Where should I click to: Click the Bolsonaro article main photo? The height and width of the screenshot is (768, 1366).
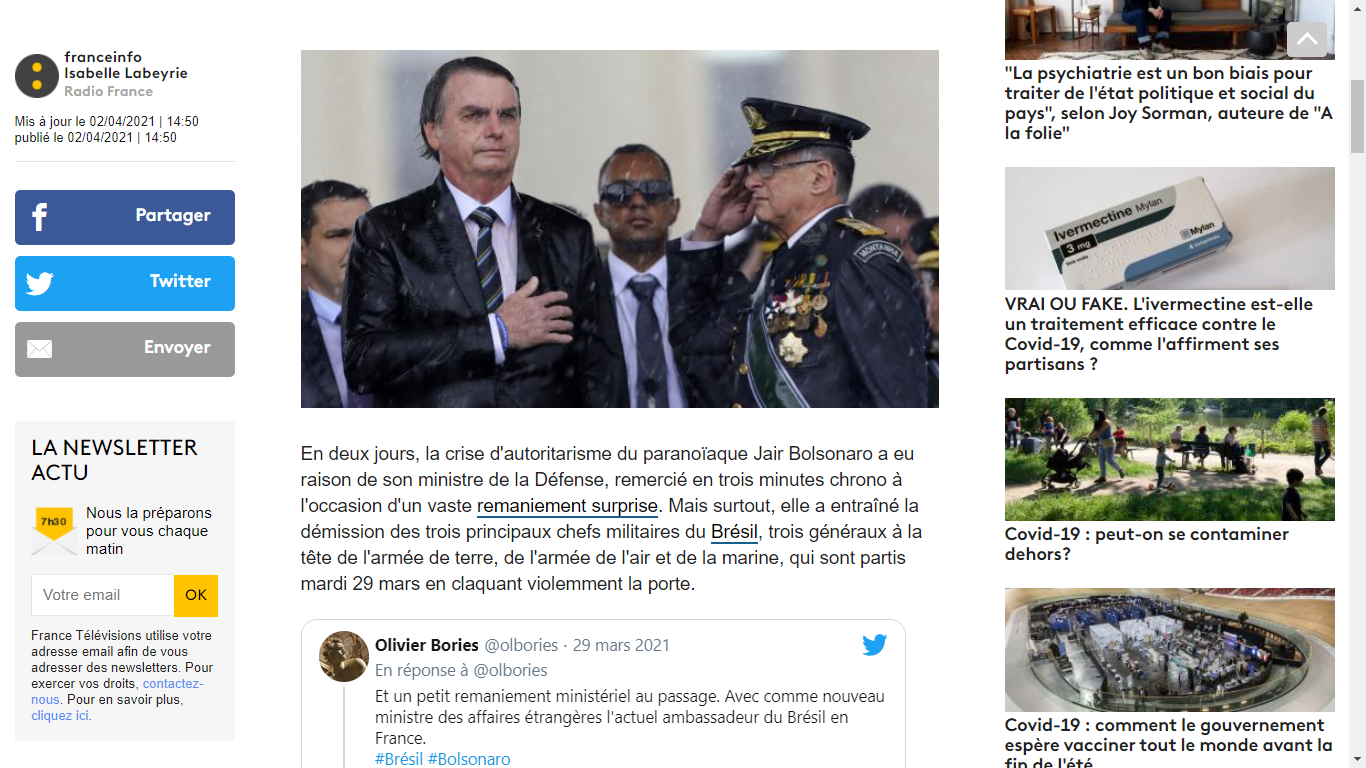[x=620, y=229]
